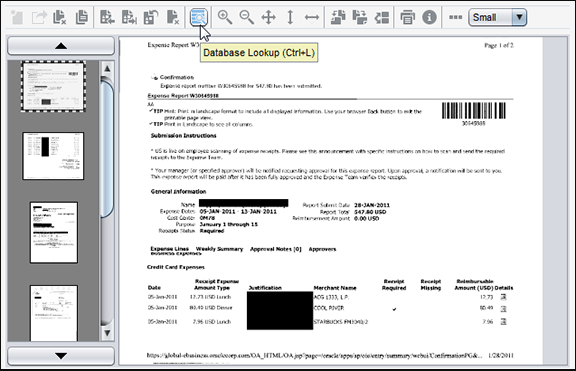Click 'STARBUCKS' merchant name row text
The image size is (576, 371).
pos(341,322)
